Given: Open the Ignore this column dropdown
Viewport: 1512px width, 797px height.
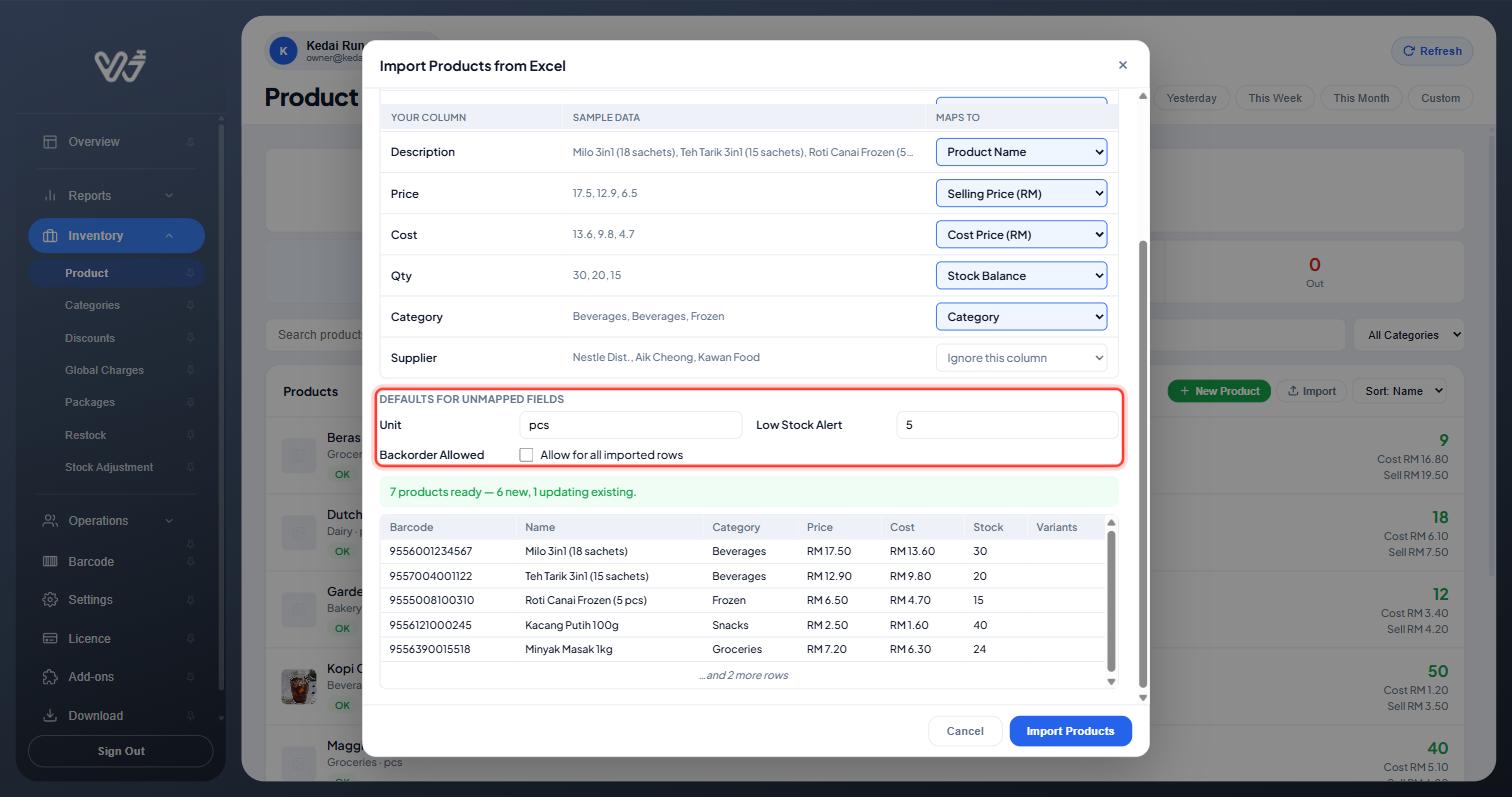Looking at the screenshot, I should [1021, 357].
